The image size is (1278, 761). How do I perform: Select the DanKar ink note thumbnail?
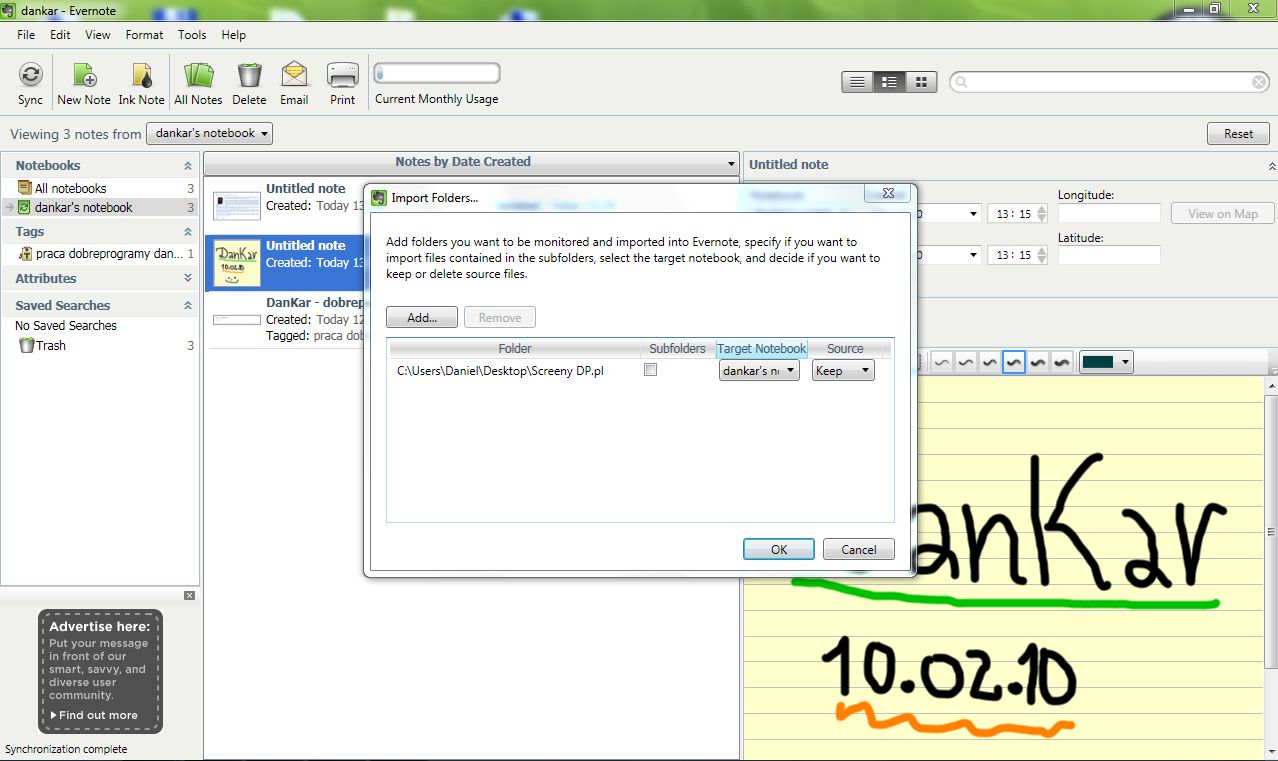pyautogui.click(x=237, y=263)
